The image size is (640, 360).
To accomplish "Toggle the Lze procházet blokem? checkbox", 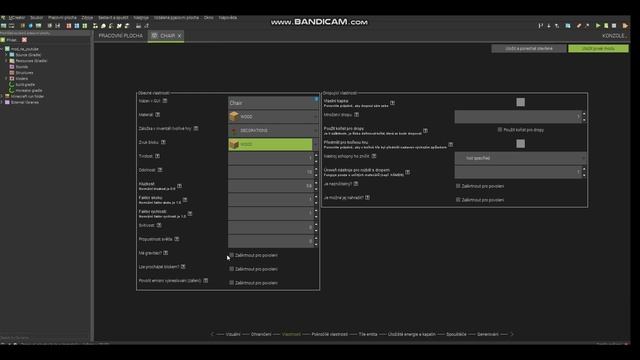I will (231, 269).
